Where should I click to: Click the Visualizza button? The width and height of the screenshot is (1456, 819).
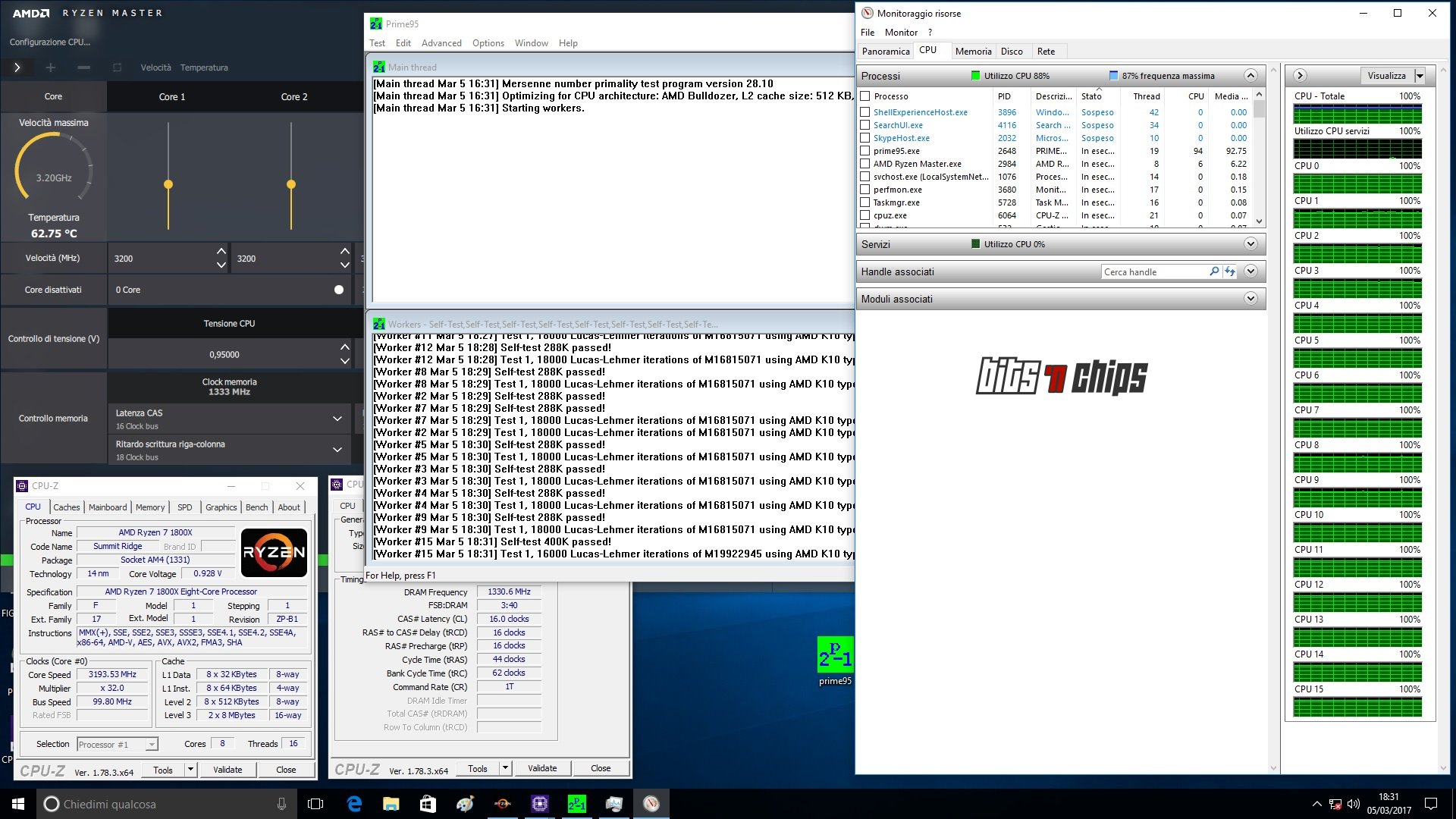coord(1387,75)
